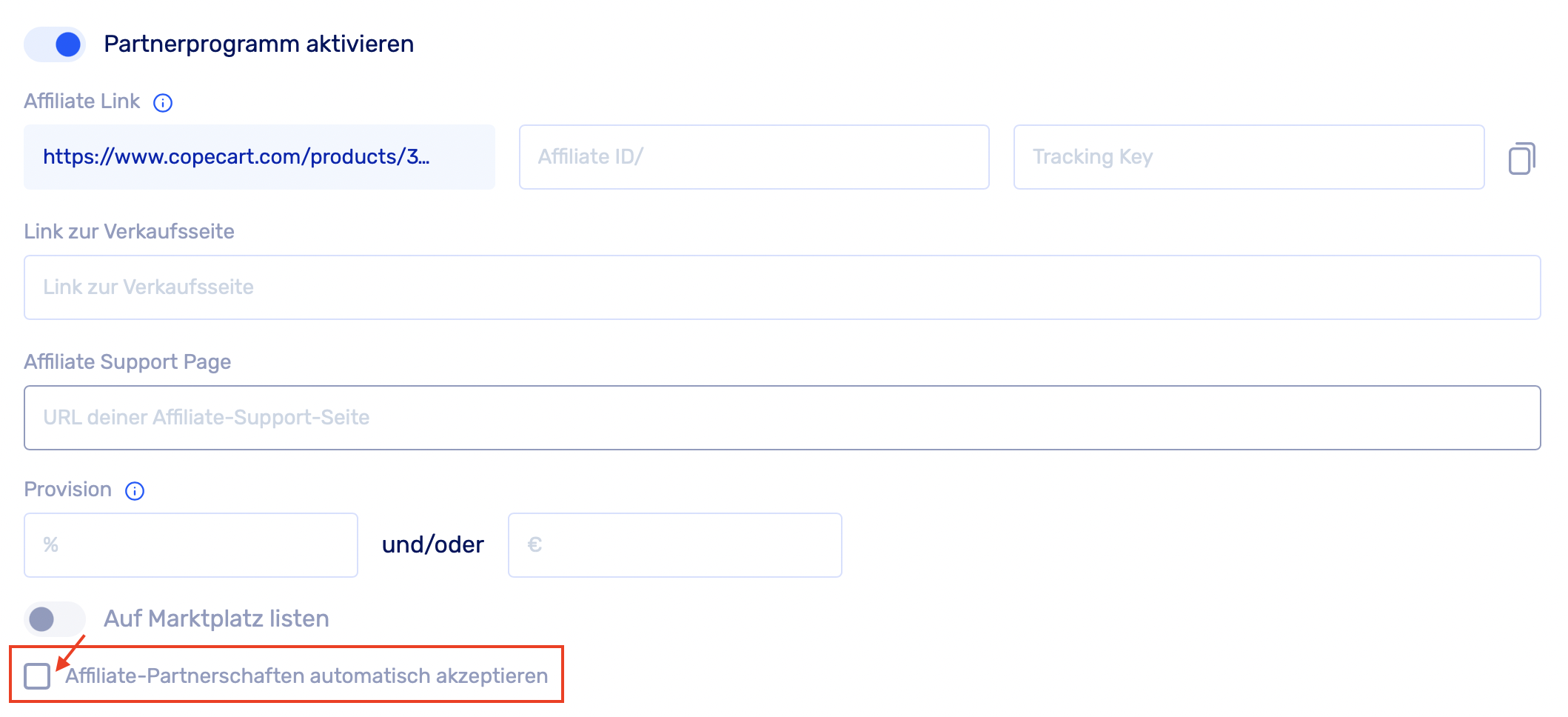Copy the affiliate link with the copy icon

click(x=1521, y=159)
